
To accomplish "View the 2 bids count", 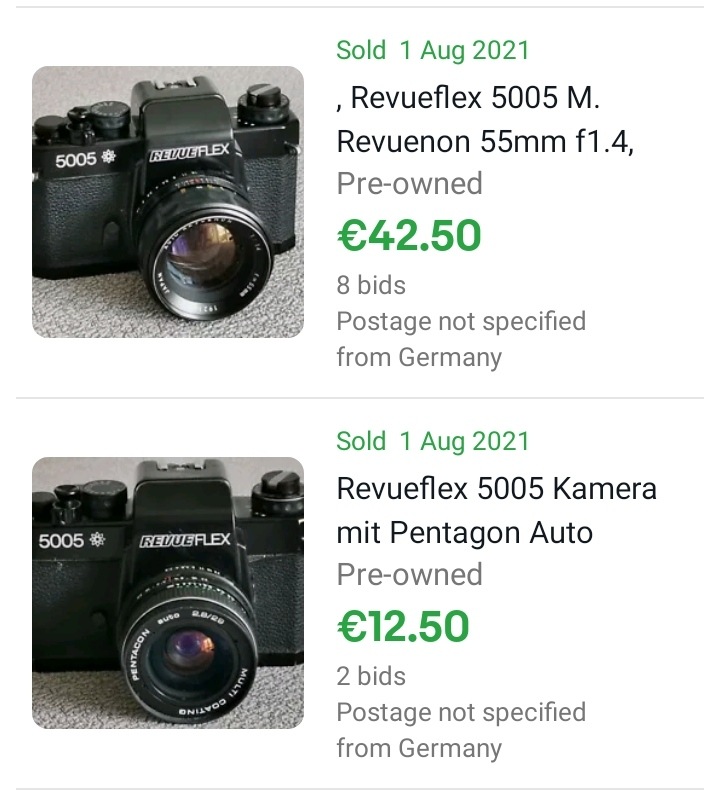I will [x=371, y=676].
